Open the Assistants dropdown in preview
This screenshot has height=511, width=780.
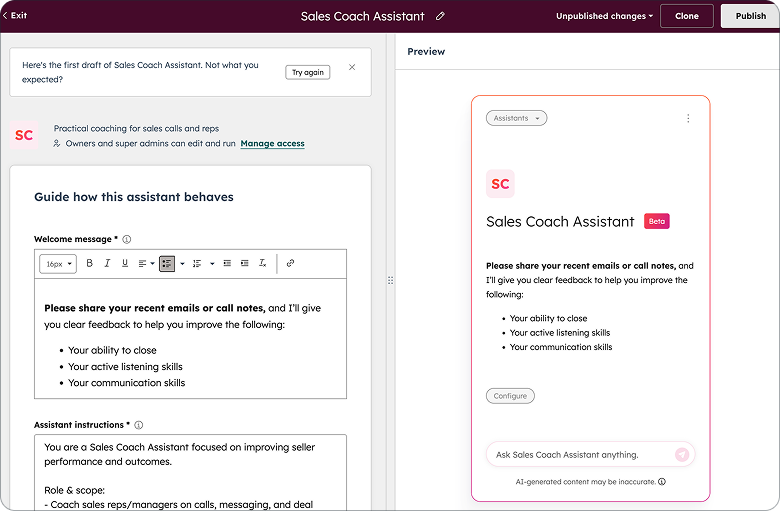click(516, 118)
